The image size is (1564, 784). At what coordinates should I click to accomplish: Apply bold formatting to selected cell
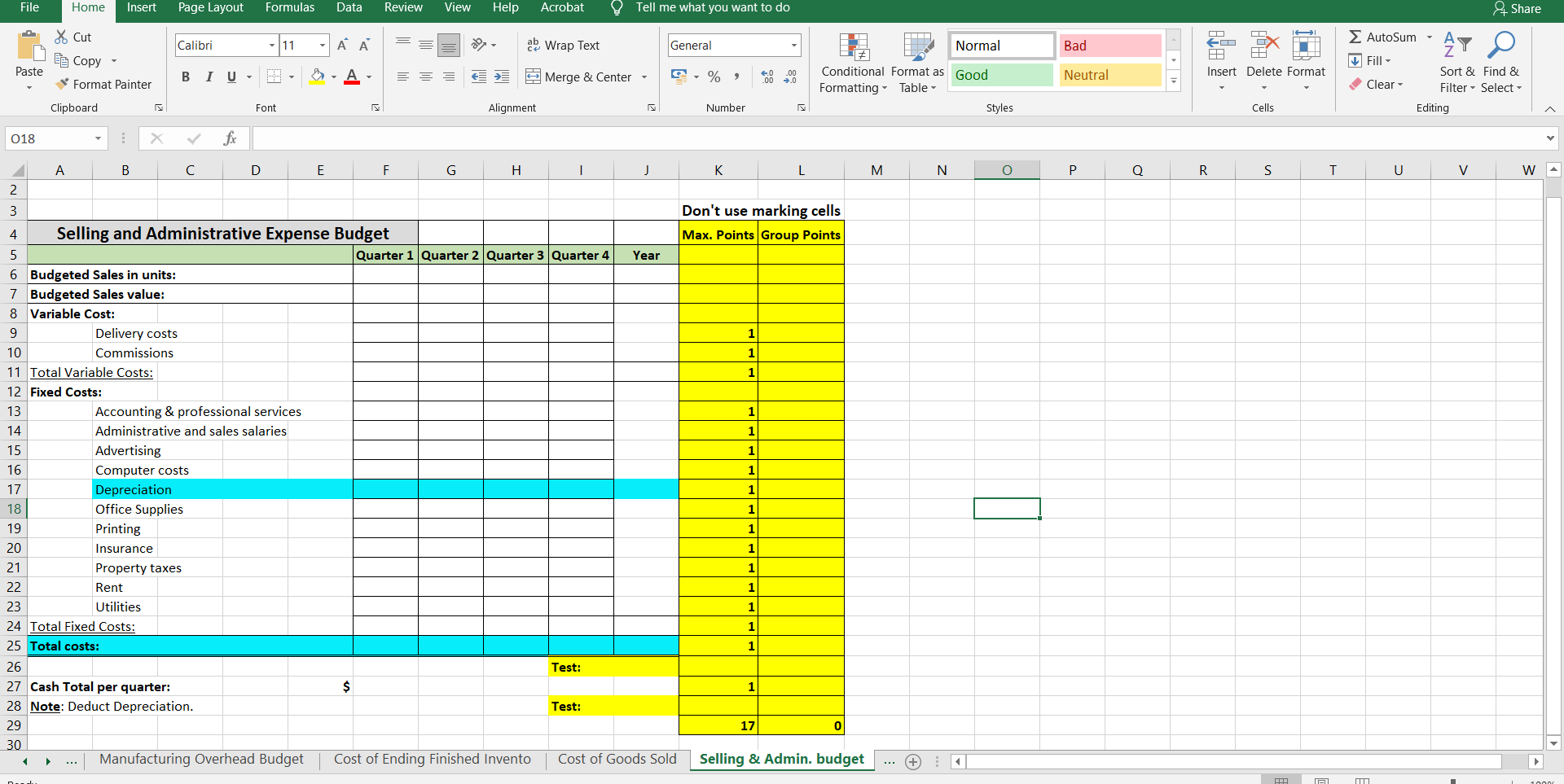185,77
